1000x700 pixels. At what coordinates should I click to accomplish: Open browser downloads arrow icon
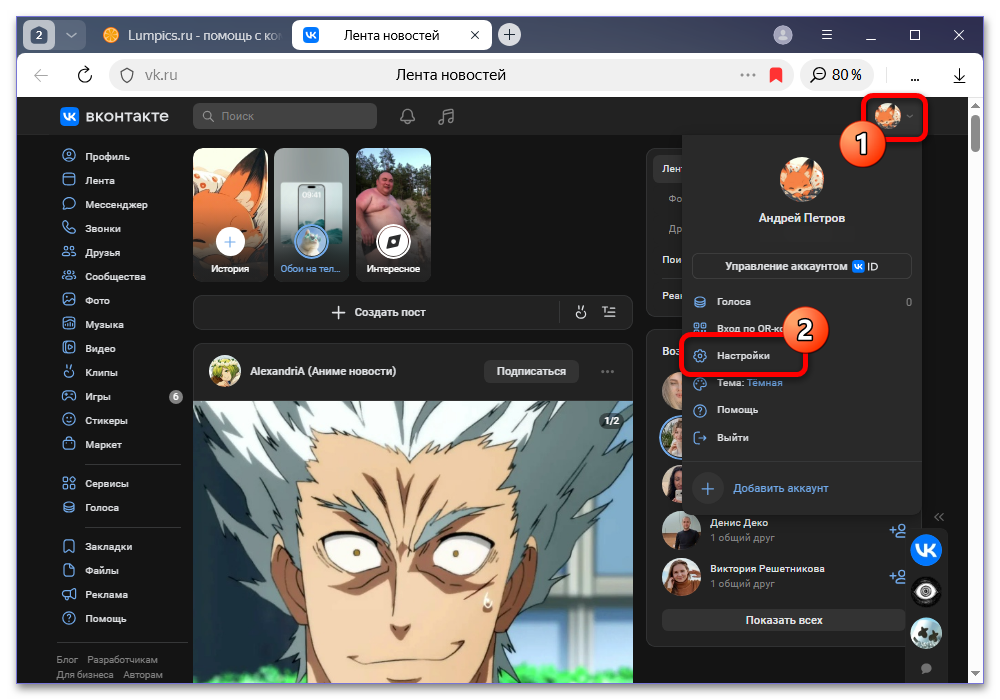point(959,75)
